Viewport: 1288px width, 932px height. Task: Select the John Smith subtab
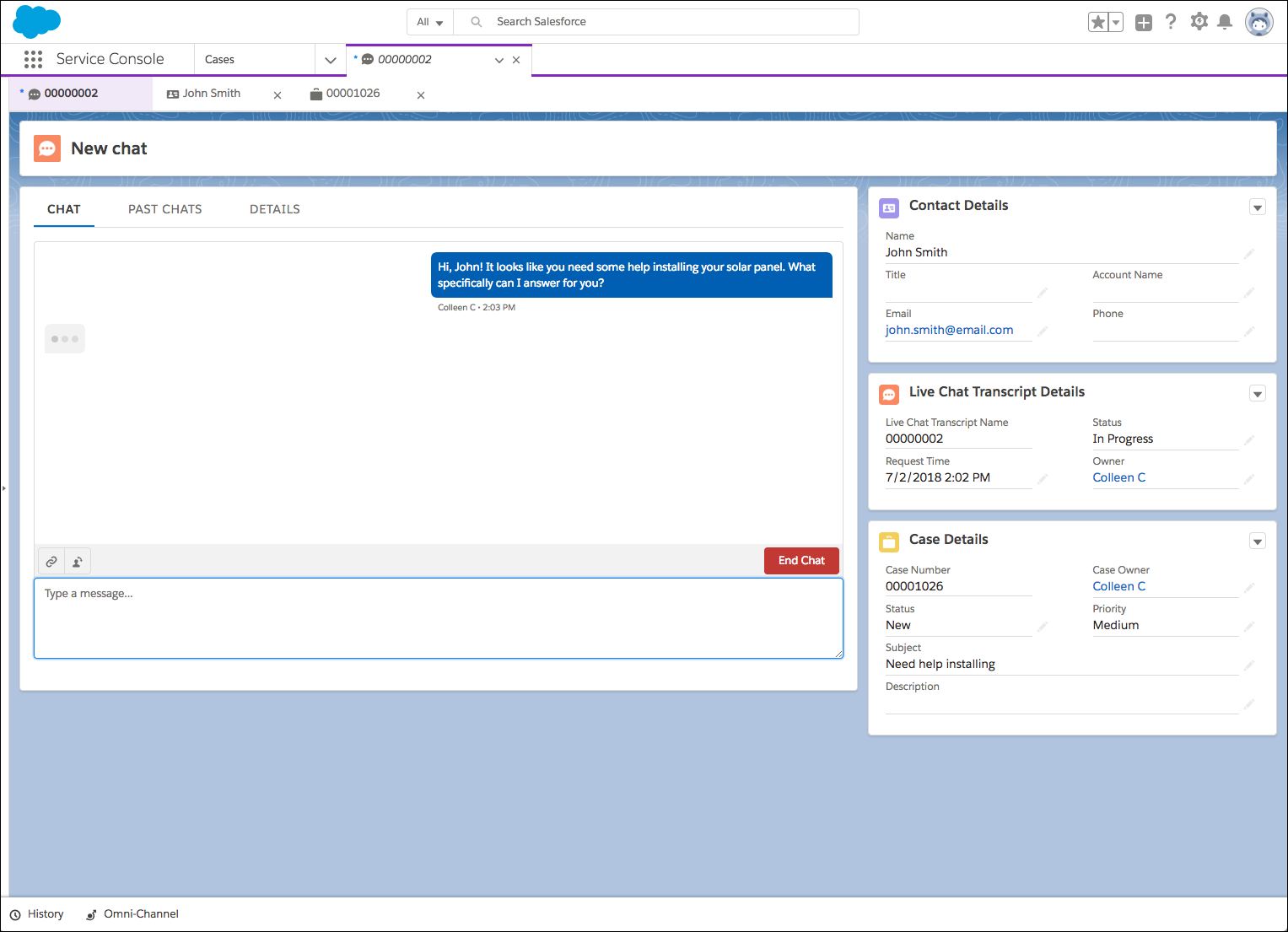pyautogui.click(x=210, y=94)
